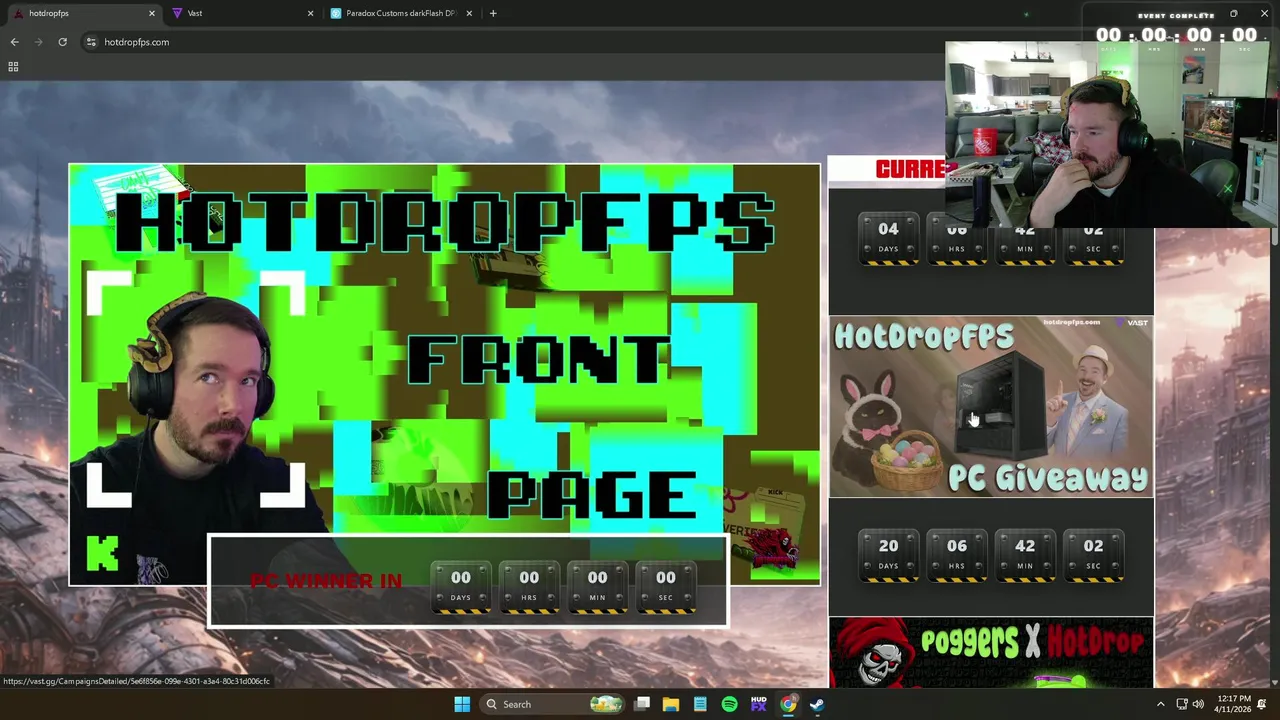Open Spotify from the taskbar
The height and width of the screenshot is (720, 1280).
click(x=729, y=704)
